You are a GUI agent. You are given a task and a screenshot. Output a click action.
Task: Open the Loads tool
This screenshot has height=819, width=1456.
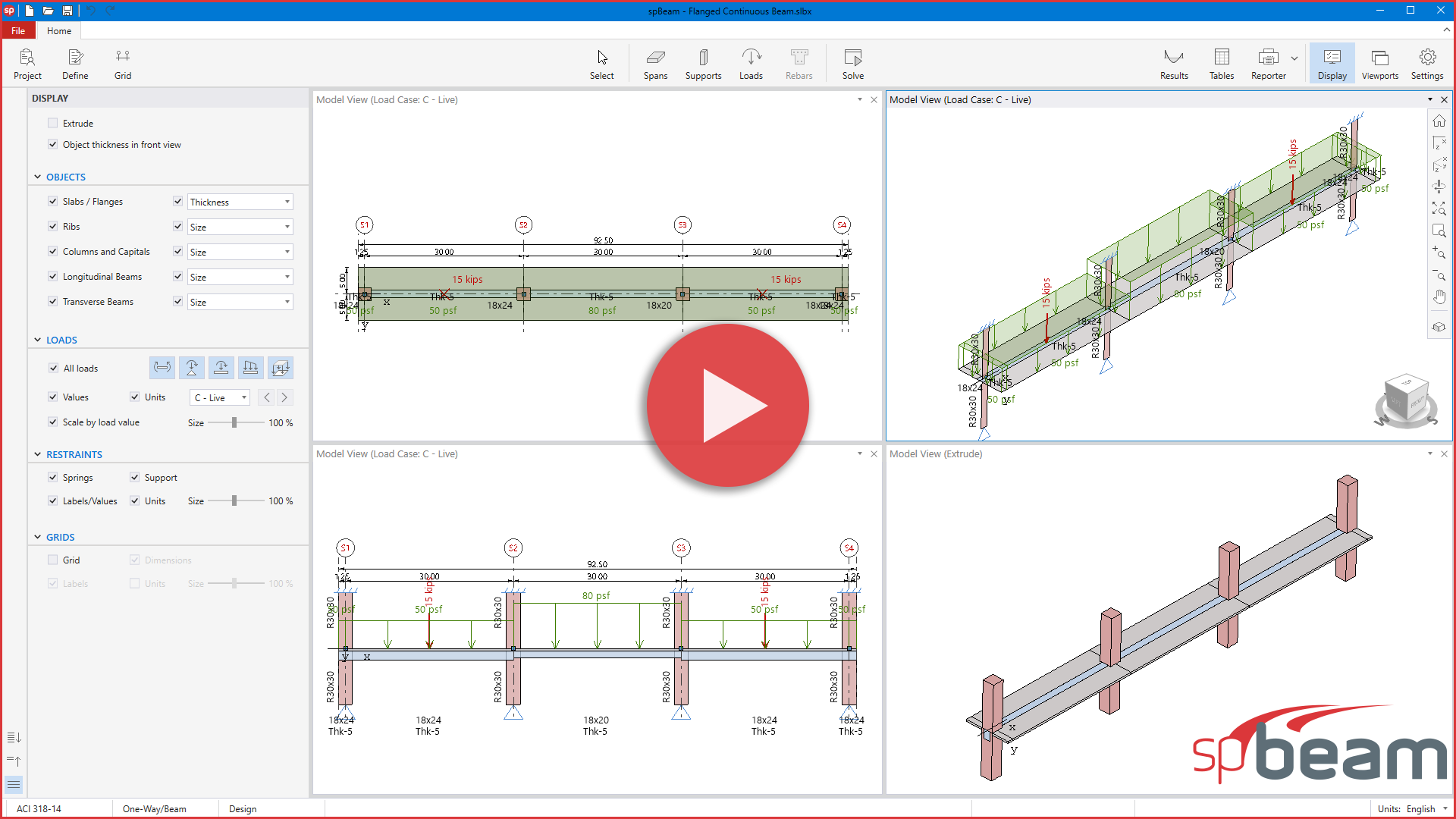(751, 64)
